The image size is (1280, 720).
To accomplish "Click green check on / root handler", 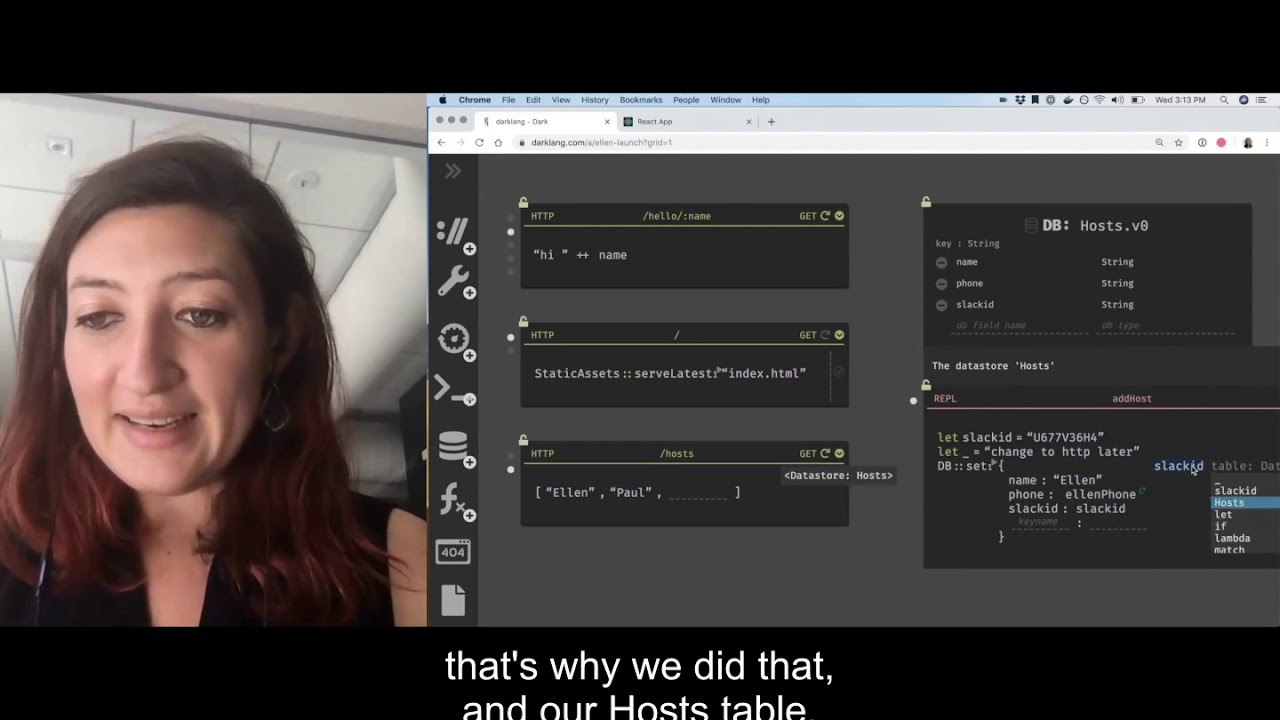I will point(839,335).
